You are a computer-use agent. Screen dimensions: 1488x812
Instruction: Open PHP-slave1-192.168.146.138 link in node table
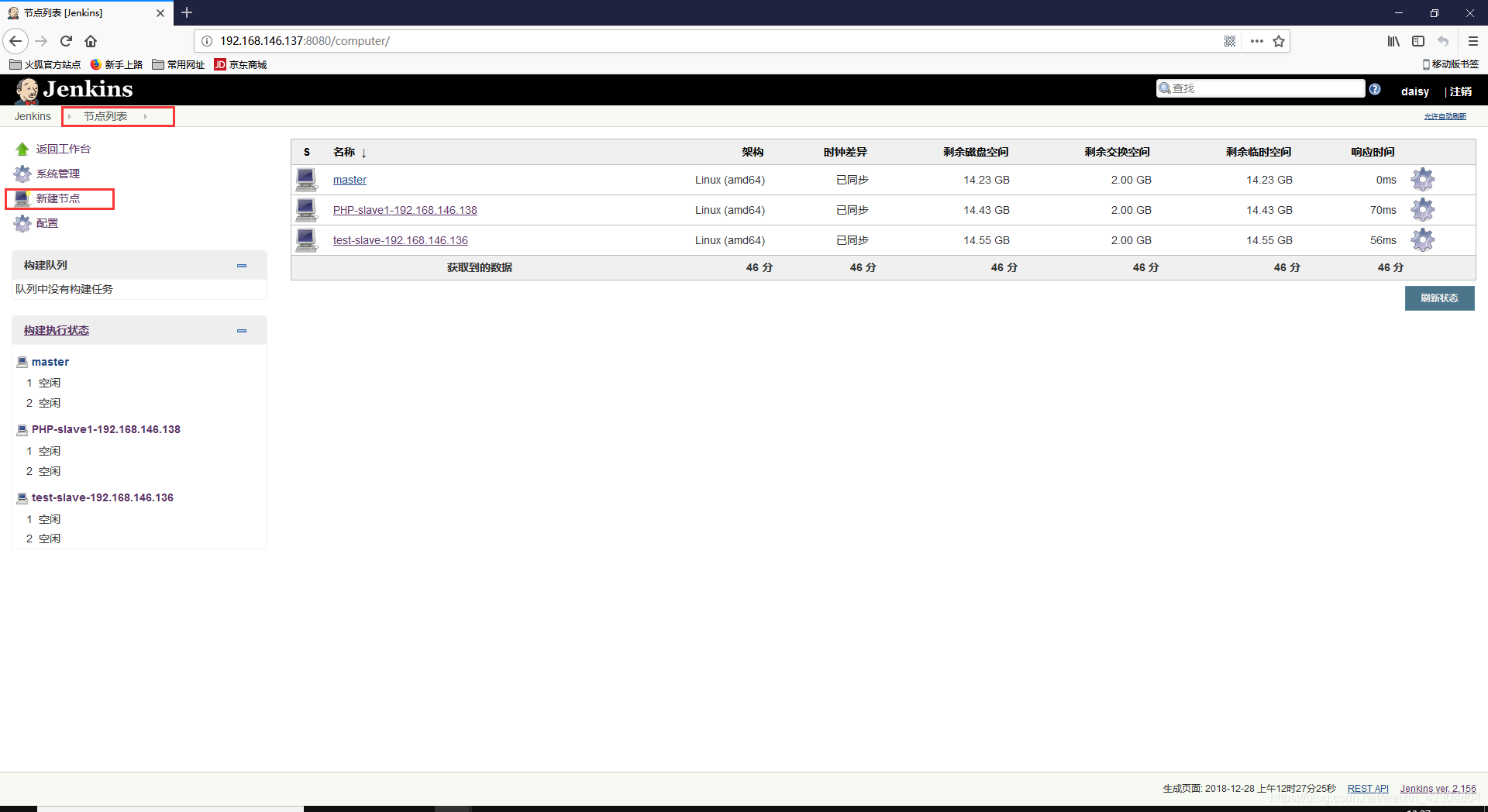pos(405,210)
